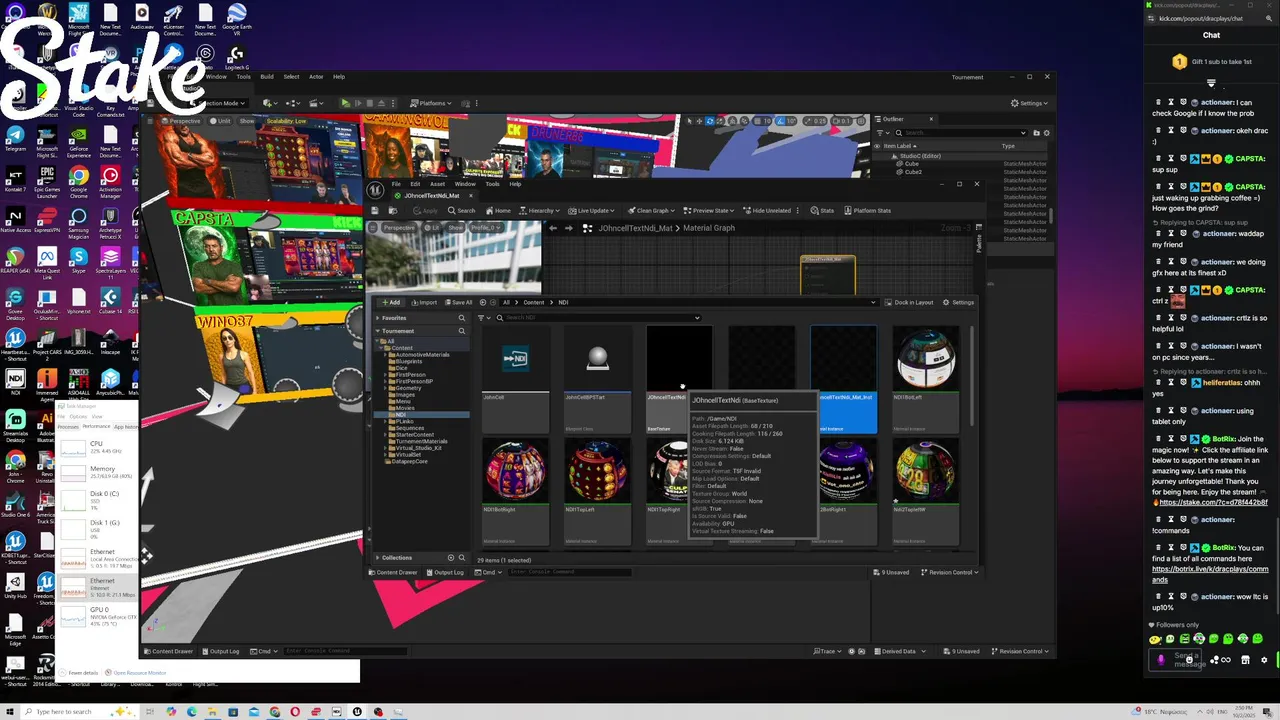Screen dimensions: 1280x720
Task: Select the NDI1BotLeft material thumbnail
Action: [925, 358]
